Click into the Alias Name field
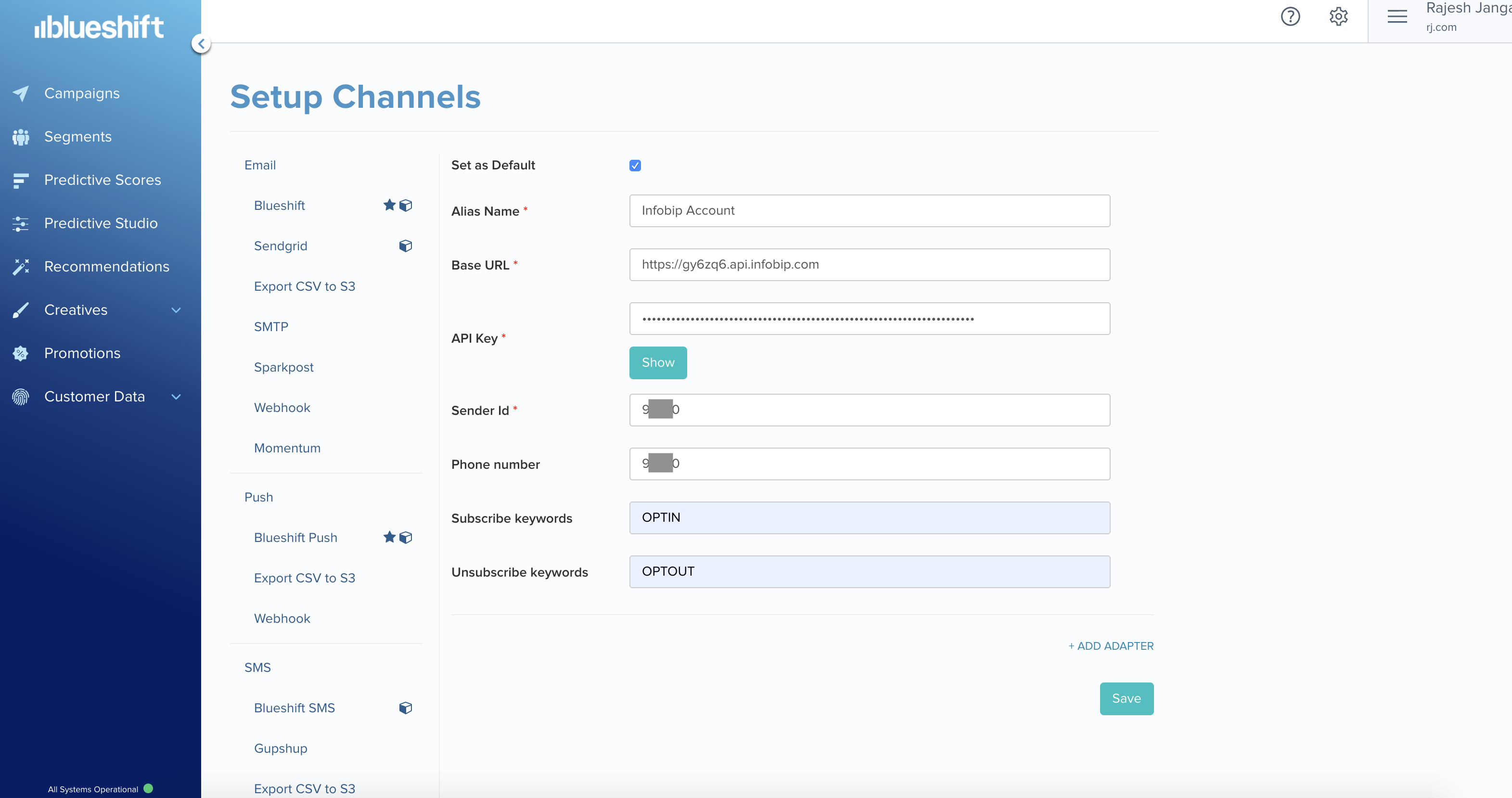The height and width of the screenshot is (798, 1512). (869, 211)
